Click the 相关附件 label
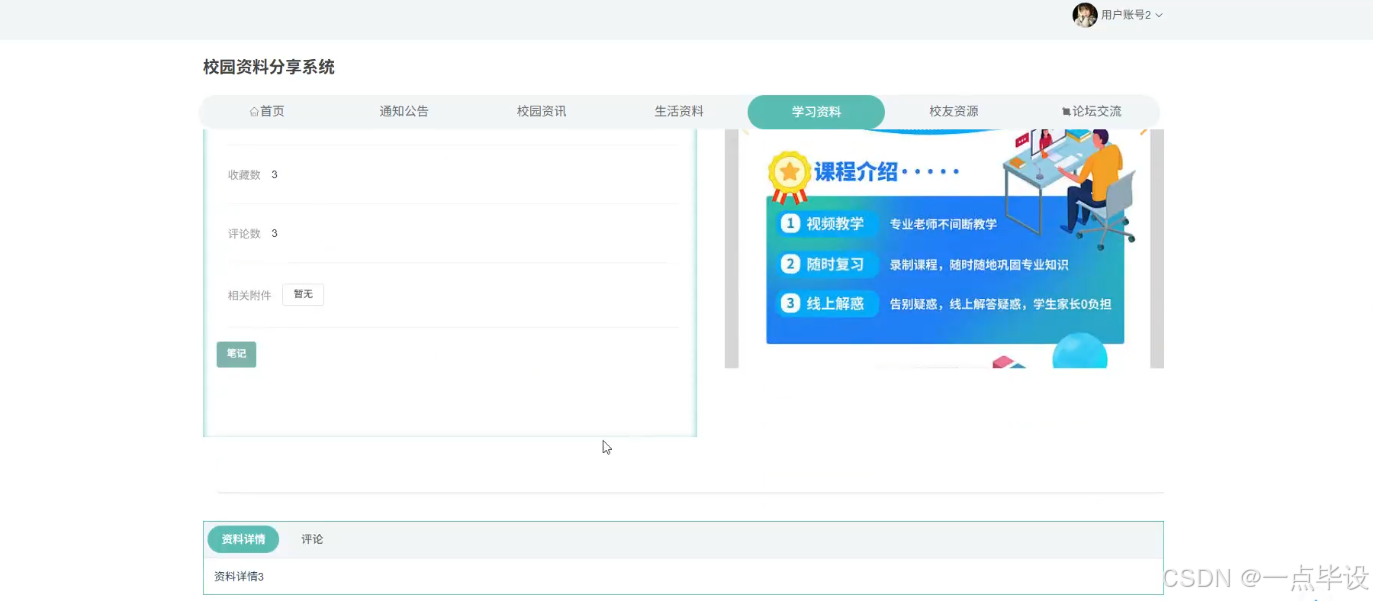 point(249,296)
